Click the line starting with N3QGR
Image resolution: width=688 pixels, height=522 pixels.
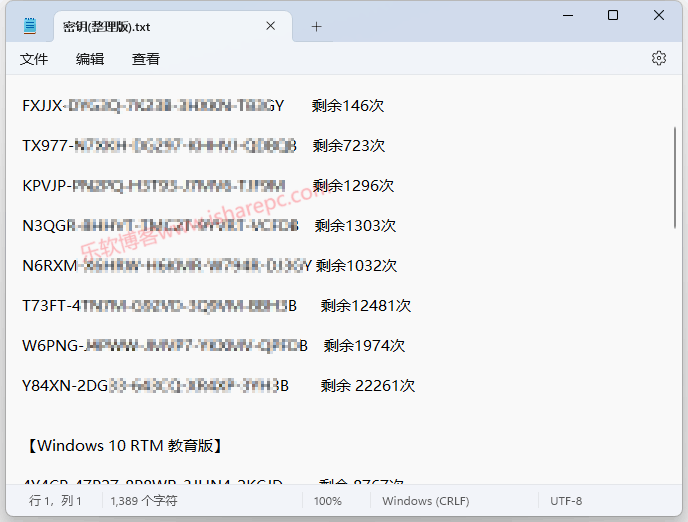tap(209, 225)
